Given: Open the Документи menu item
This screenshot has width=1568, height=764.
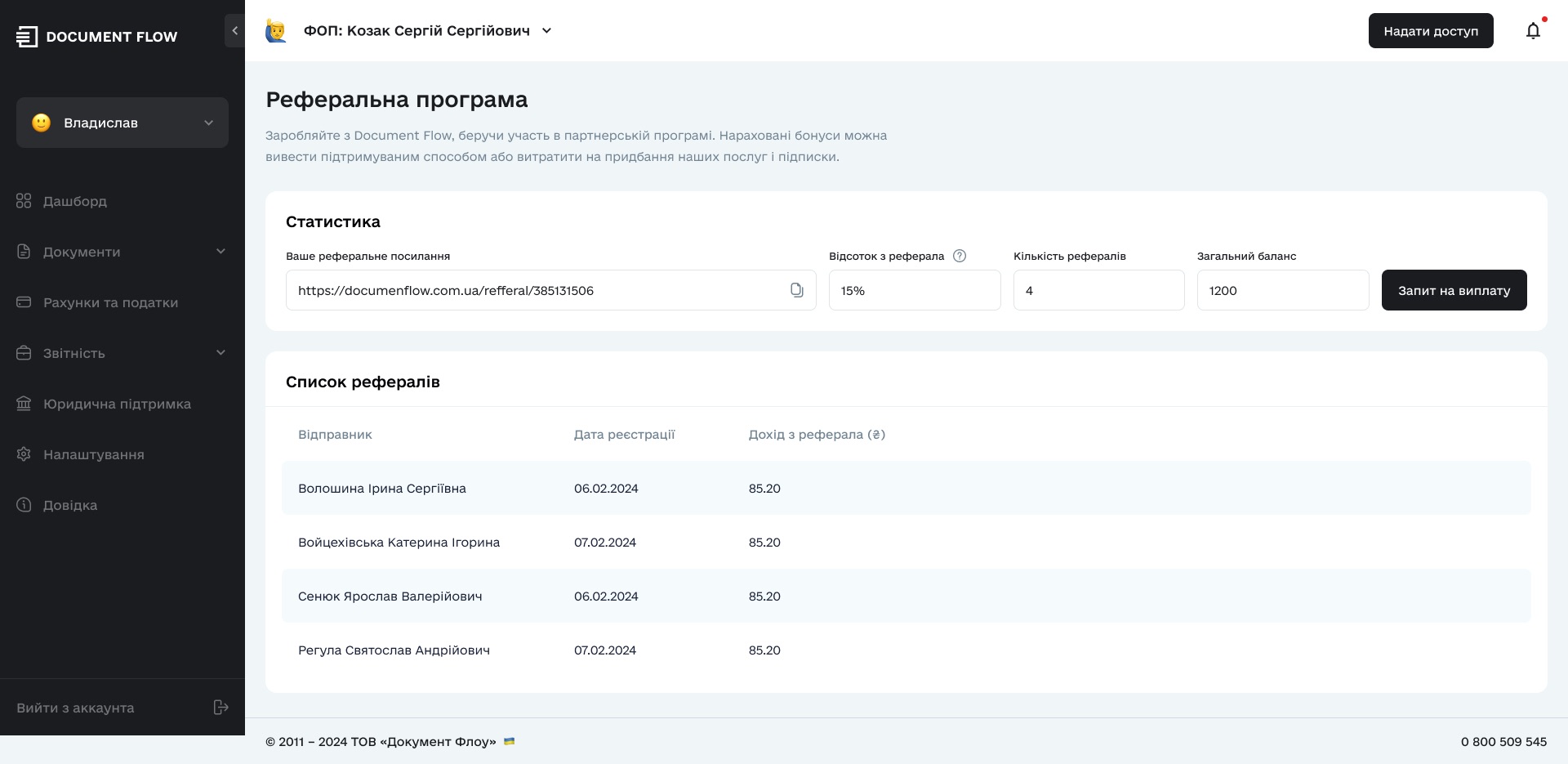Looking at the screenshot, I should click(82, 252).
